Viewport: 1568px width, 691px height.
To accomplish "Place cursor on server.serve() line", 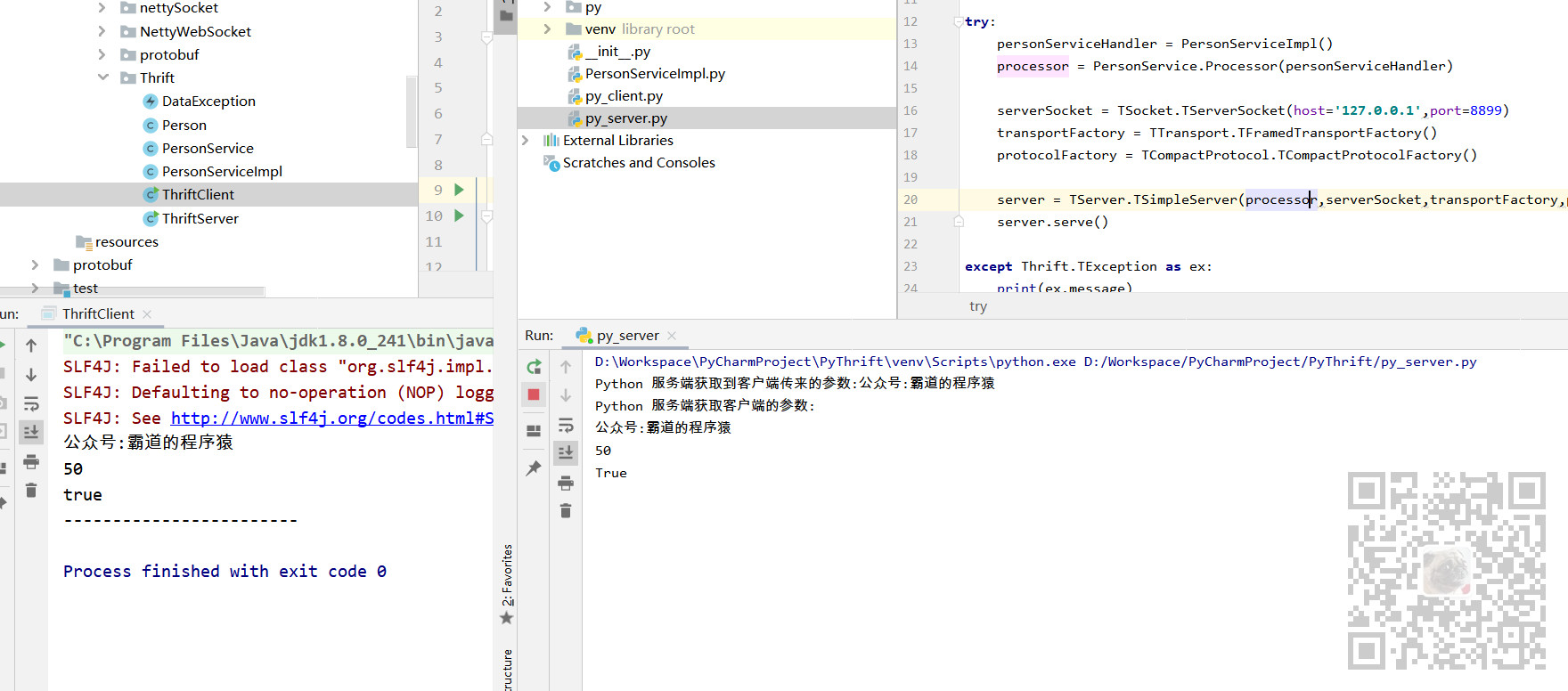I will coord(1052,222).
